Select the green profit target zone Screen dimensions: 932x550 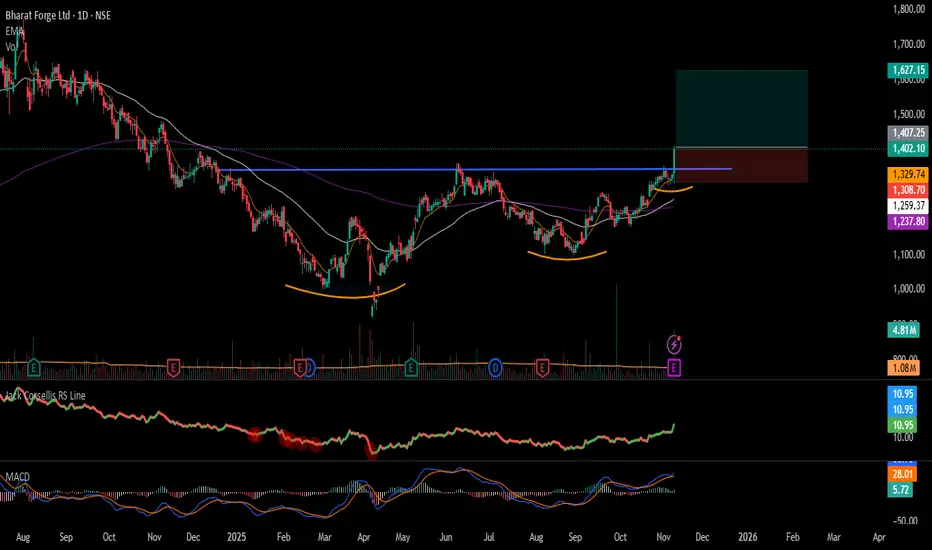(x=741, y=108)
